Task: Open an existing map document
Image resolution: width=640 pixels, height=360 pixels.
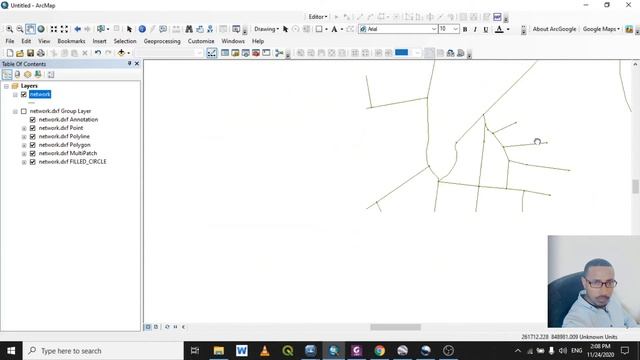Action: (20, 53)
